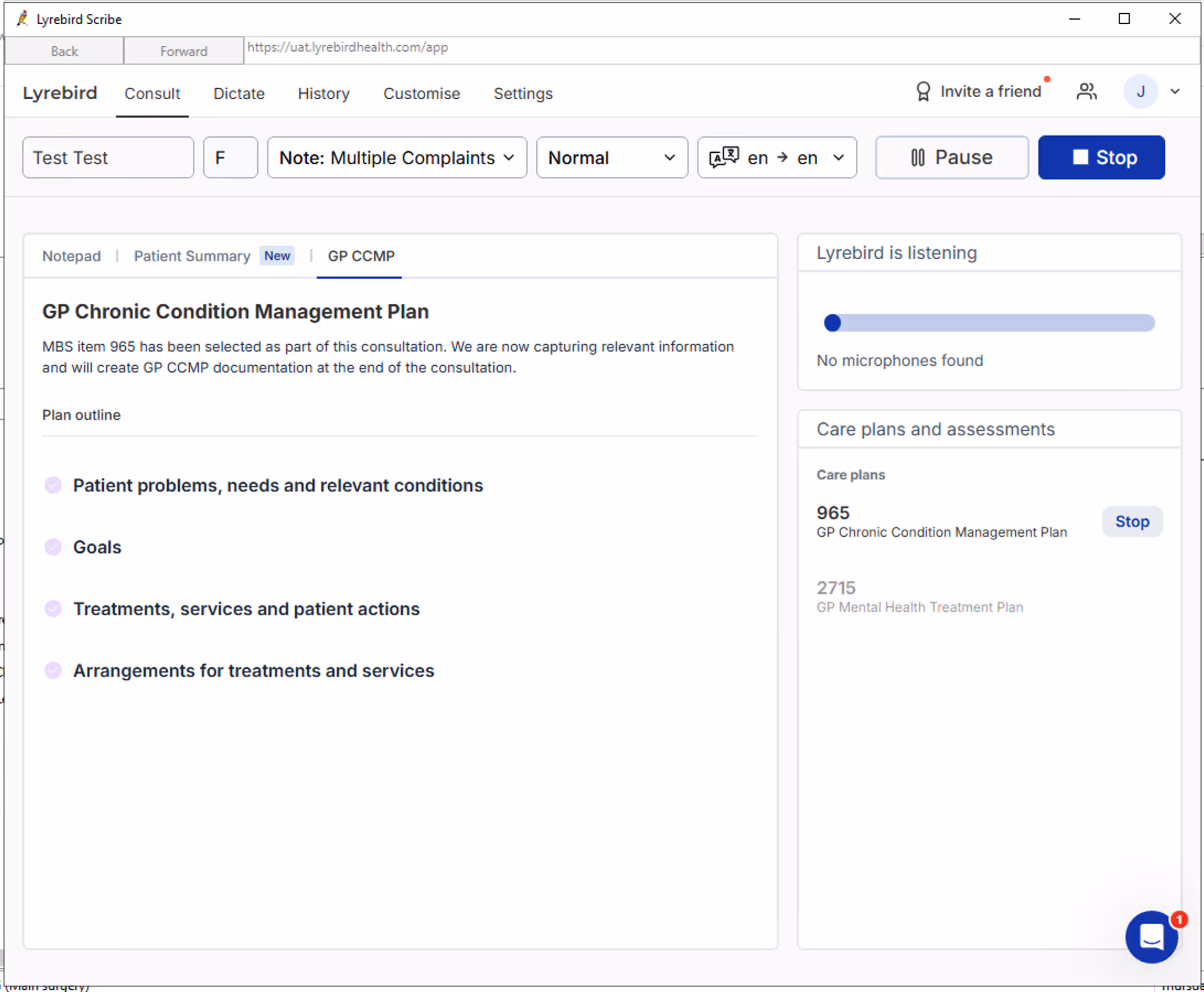The image size is (1204, 992).
Task: Open the Intercom chat bubble icon
Action: [x=1151, y=937]
